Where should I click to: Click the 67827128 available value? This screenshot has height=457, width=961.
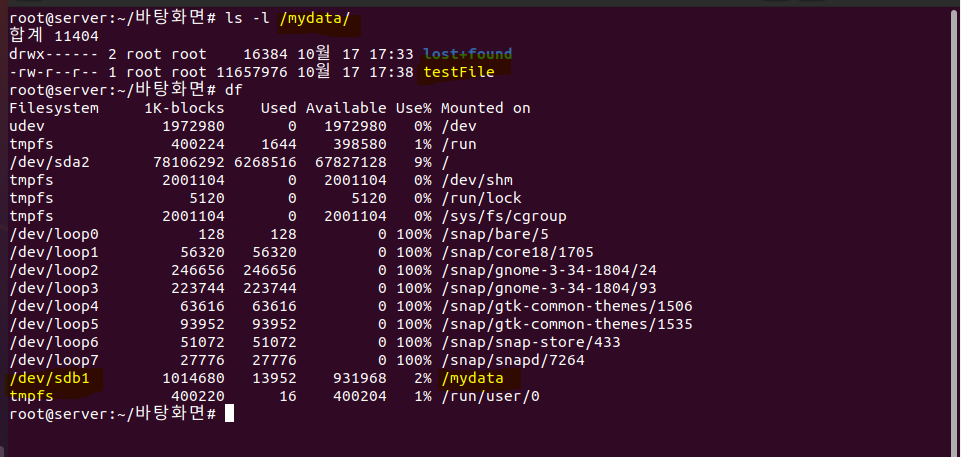tap(351, 162)
